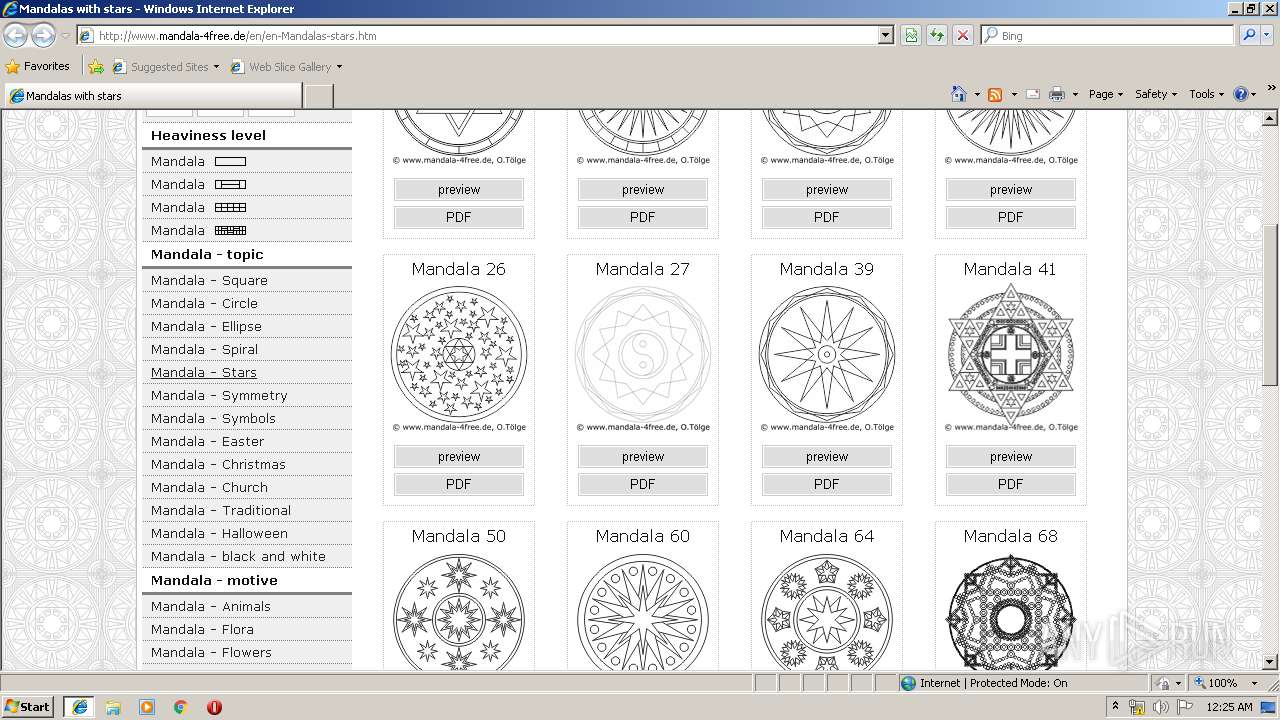The width and height of the screenshot is (1280, 720).
Task: Click the Stop loading X icon
Action: (x=963, y=35)
